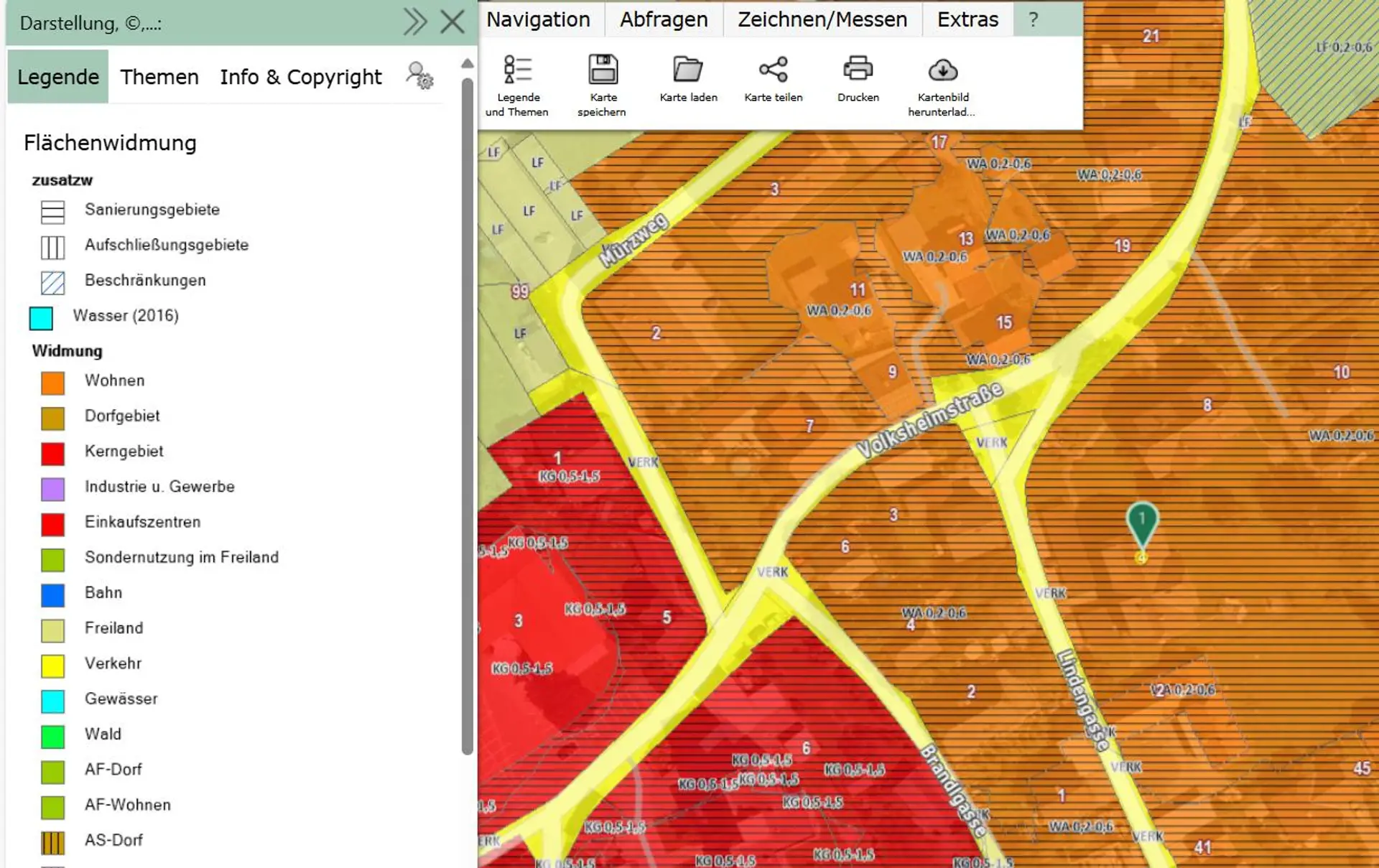Open the Legende und Themen tool
The width and height of the screenshot is (1379, 868).
[517, 85]
